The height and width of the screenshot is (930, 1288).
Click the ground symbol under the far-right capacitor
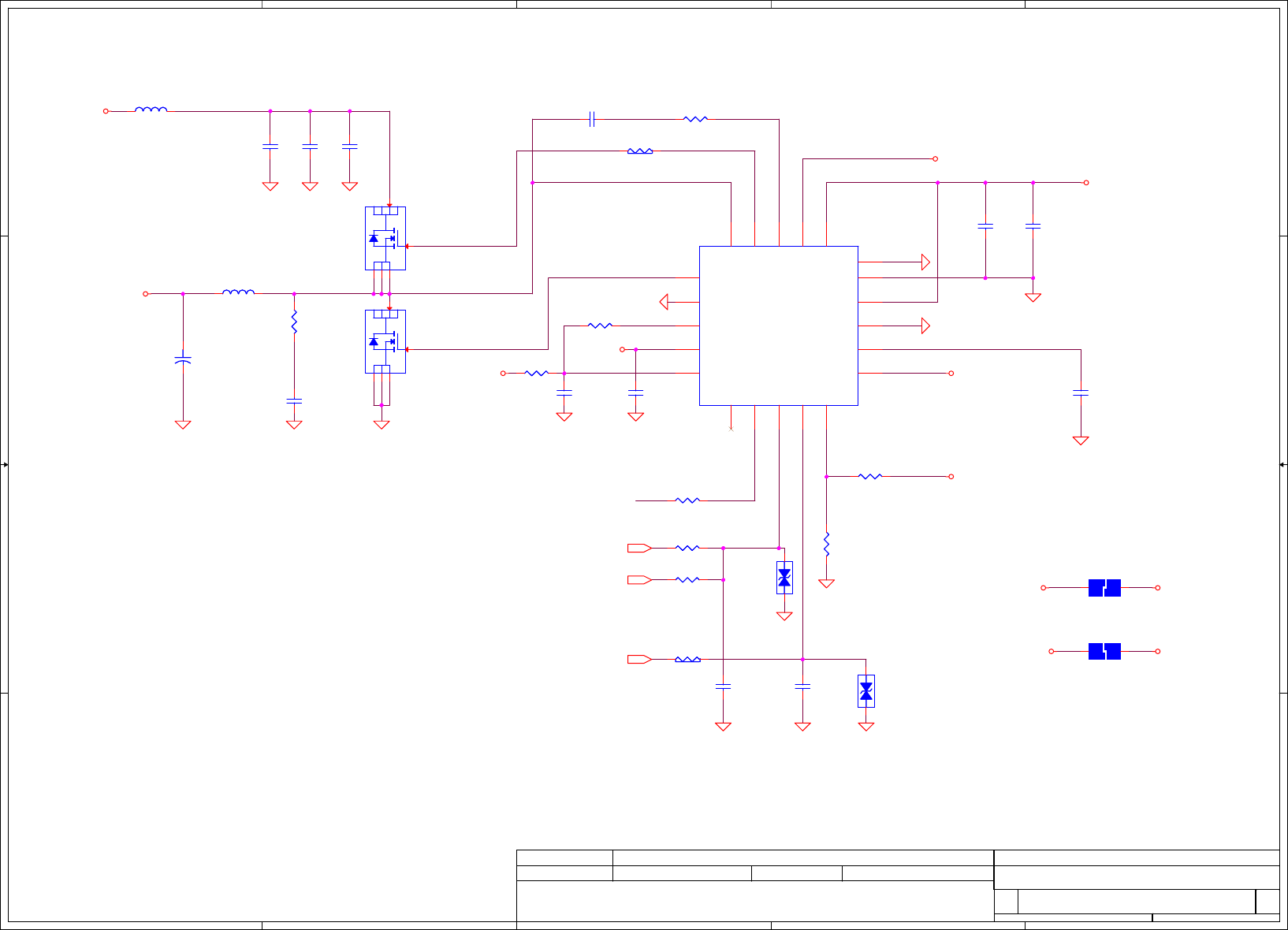(1081, 441)
